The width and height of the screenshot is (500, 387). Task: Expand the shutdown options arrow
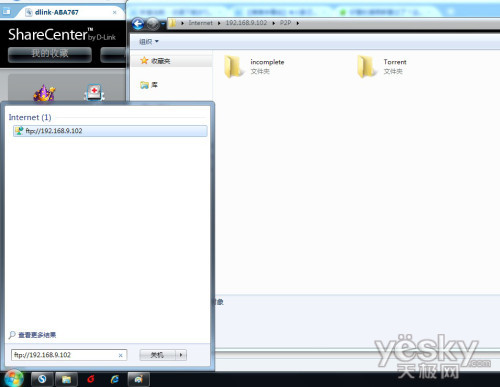click(181, 355)
